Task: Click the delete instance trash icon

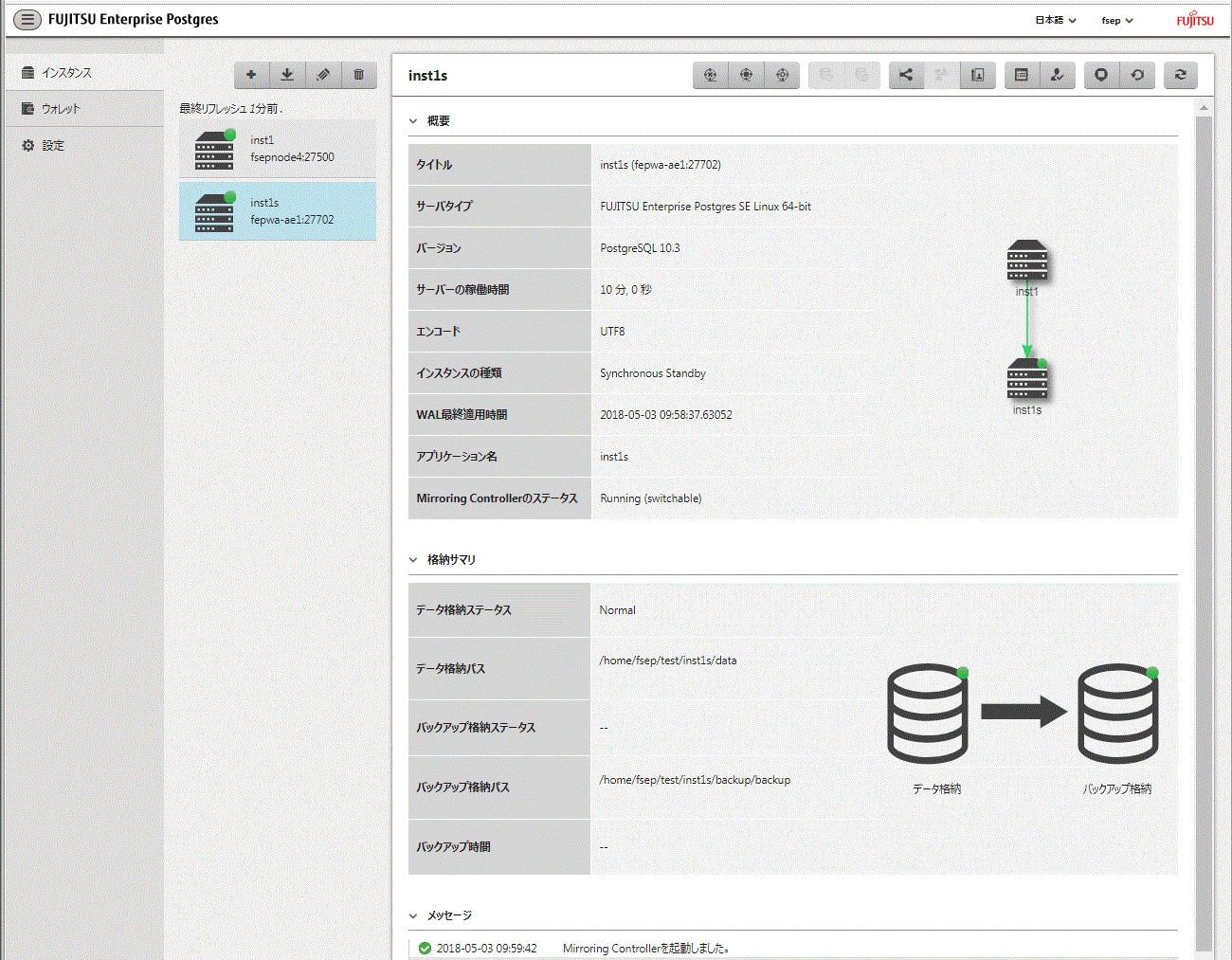Action: 359,75
